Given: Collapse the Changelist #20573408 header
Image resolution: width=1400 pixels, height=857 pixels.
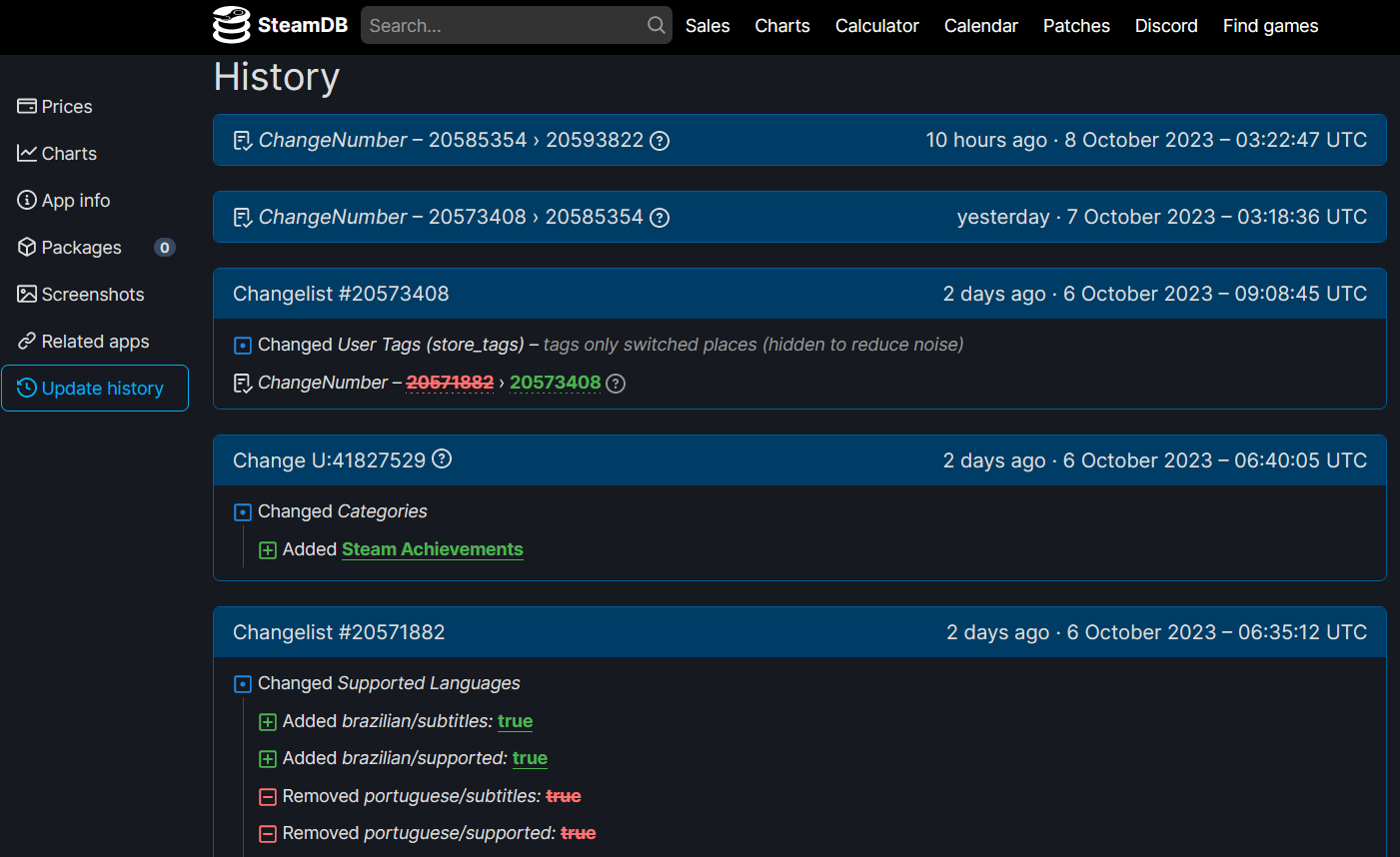Looking at the screenshot, I should click(x=799, y=294).
